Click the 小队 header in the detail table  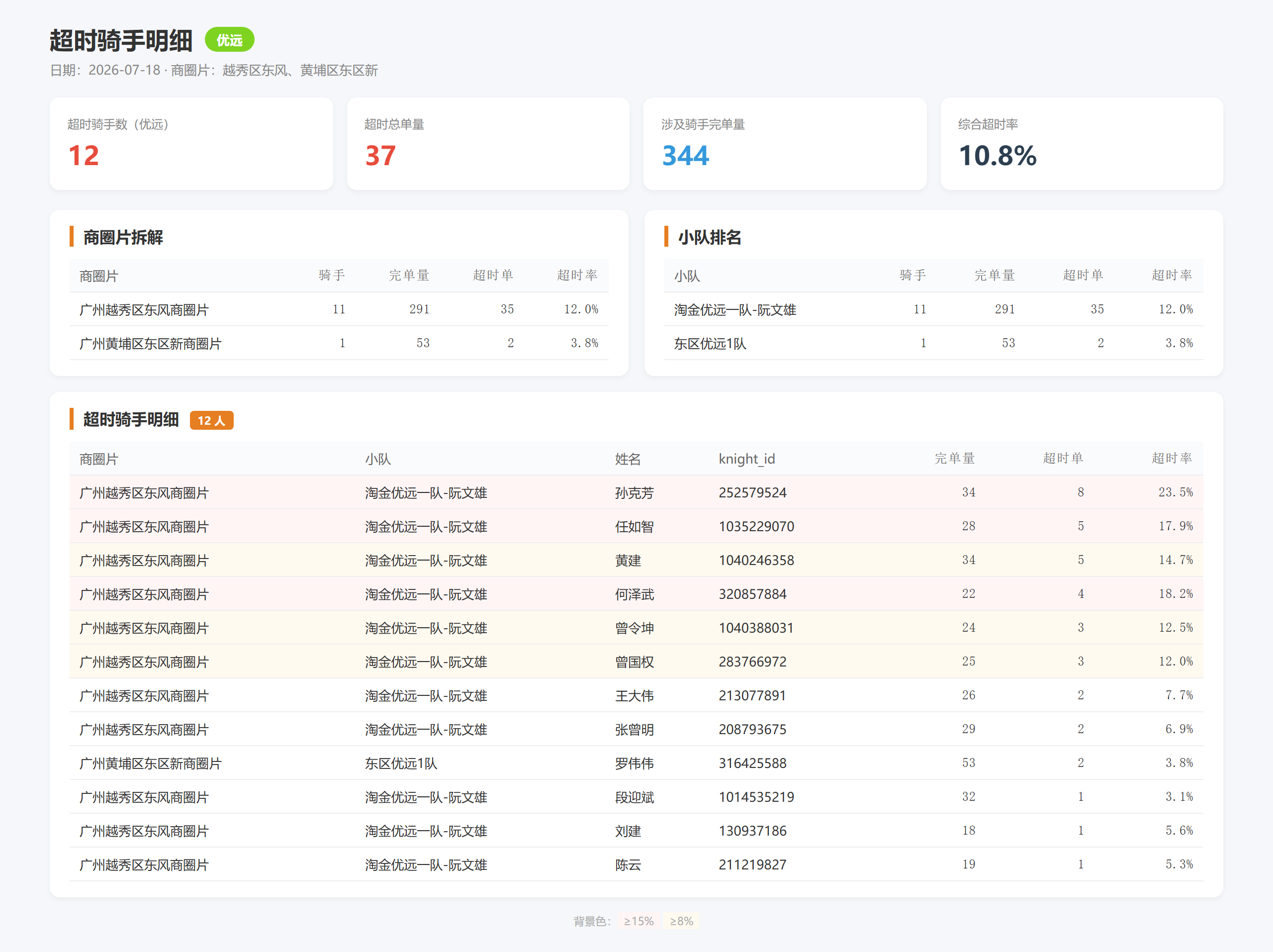point(378,459)
